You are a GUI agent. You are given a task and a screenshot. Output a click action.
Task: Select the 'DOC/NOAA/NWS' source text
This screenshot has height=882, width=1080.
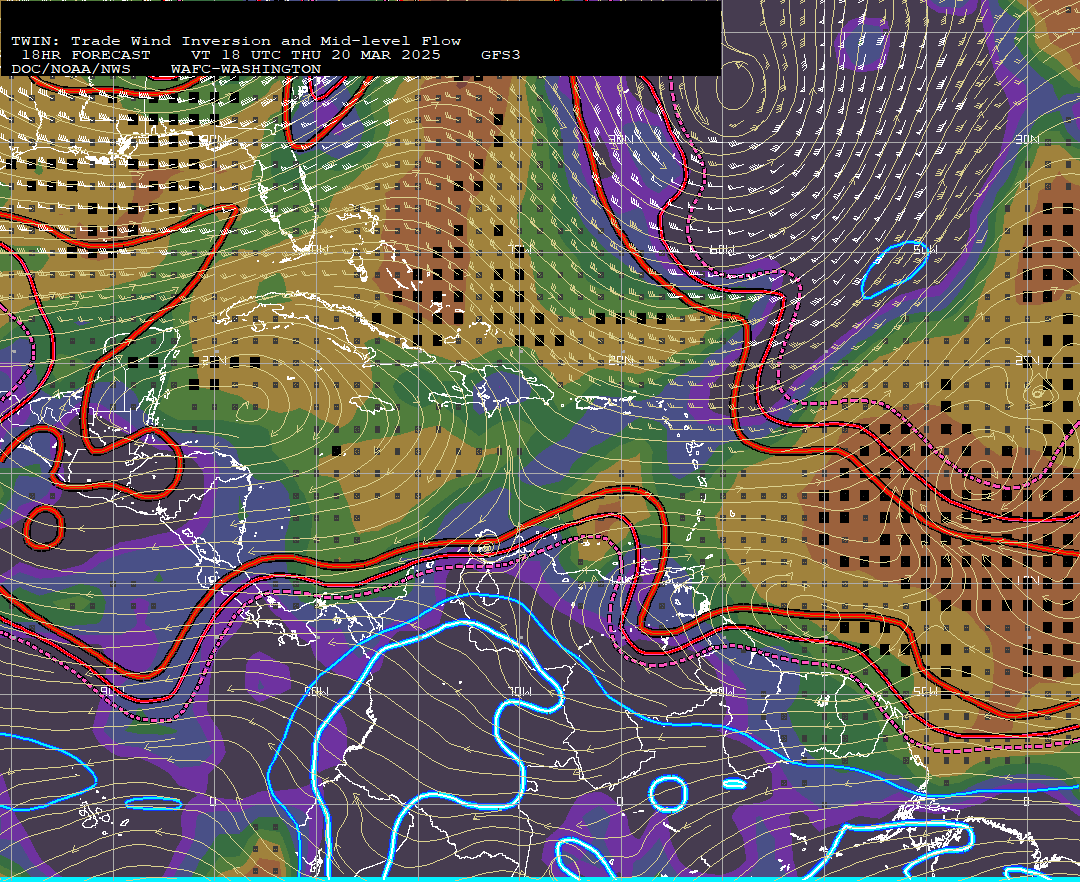(71, 70)
